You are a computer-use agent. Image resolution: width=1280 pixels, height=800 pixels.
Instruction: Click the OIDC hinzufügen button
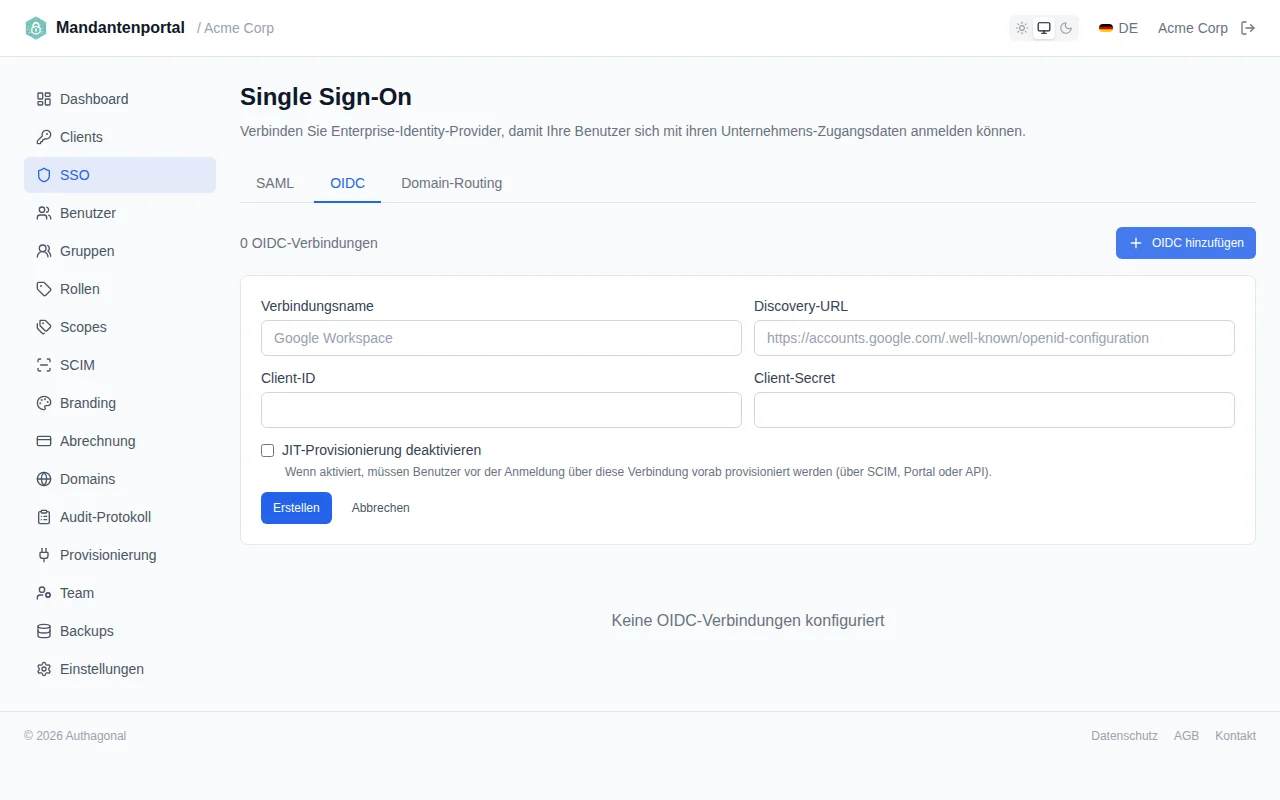(1186, 243)
